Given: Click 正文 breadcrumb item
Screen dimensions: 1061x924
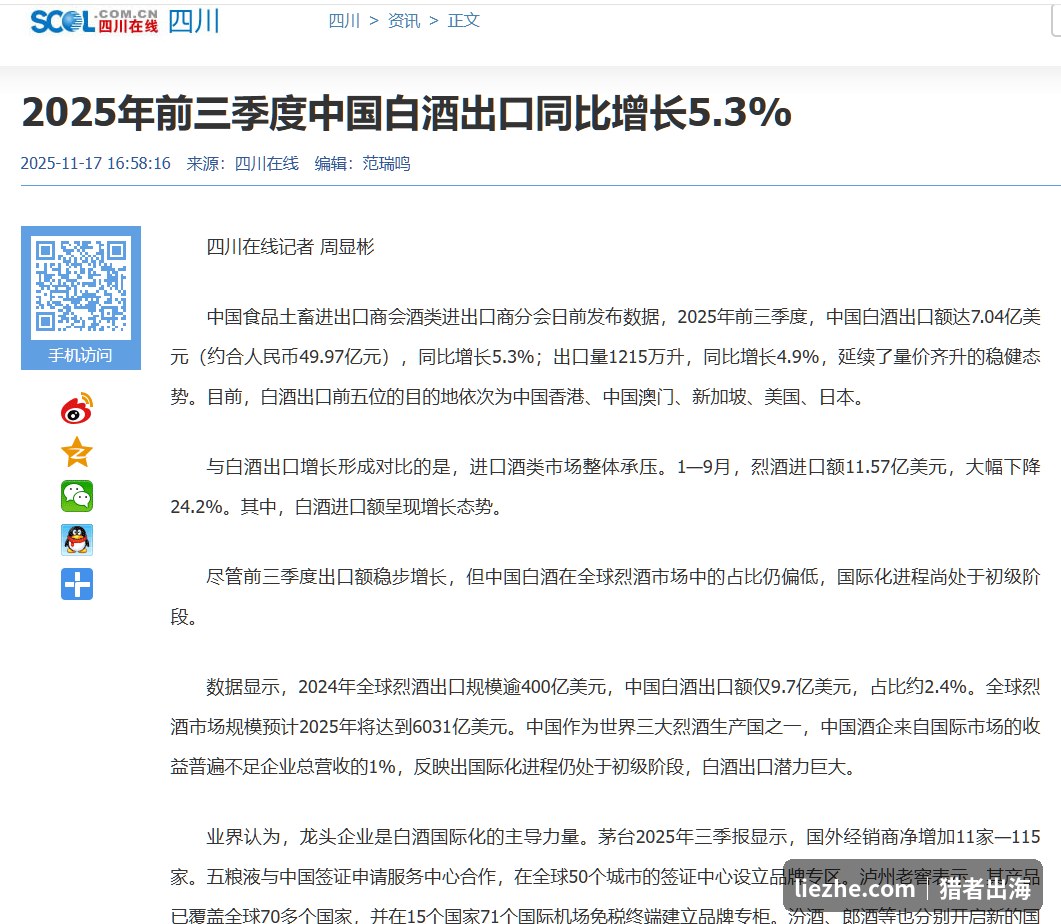Looking at the screenshot, I should point(464,21).
